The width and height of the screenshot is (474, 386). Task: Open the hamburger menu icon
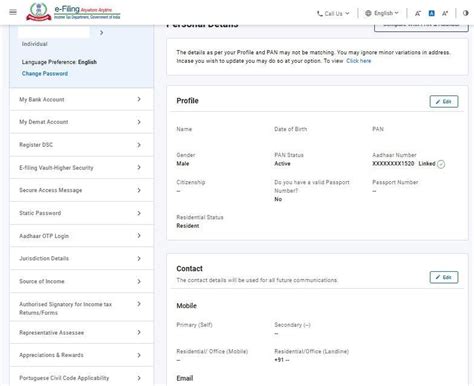pyautogui.click(x=13, y=12)
